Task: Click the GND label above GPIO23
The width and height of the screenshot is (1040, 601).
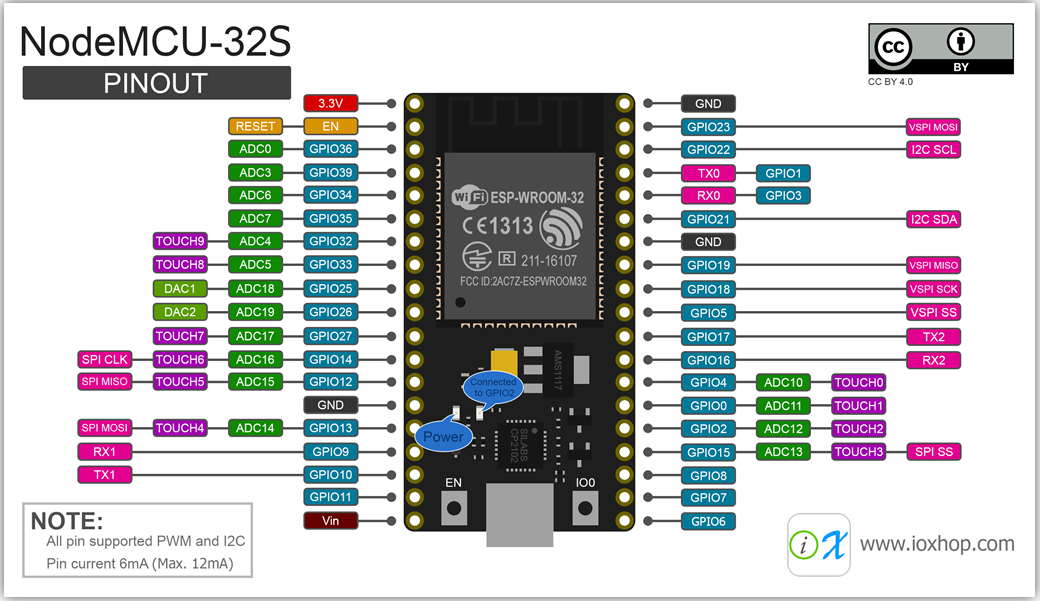Action: pos(708,103)
